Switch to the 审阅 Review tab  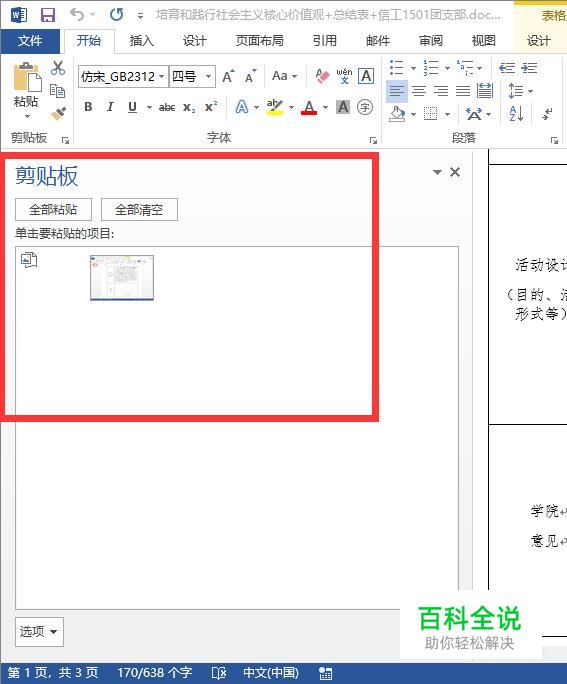pyautogui.click(x=431, y=41)
